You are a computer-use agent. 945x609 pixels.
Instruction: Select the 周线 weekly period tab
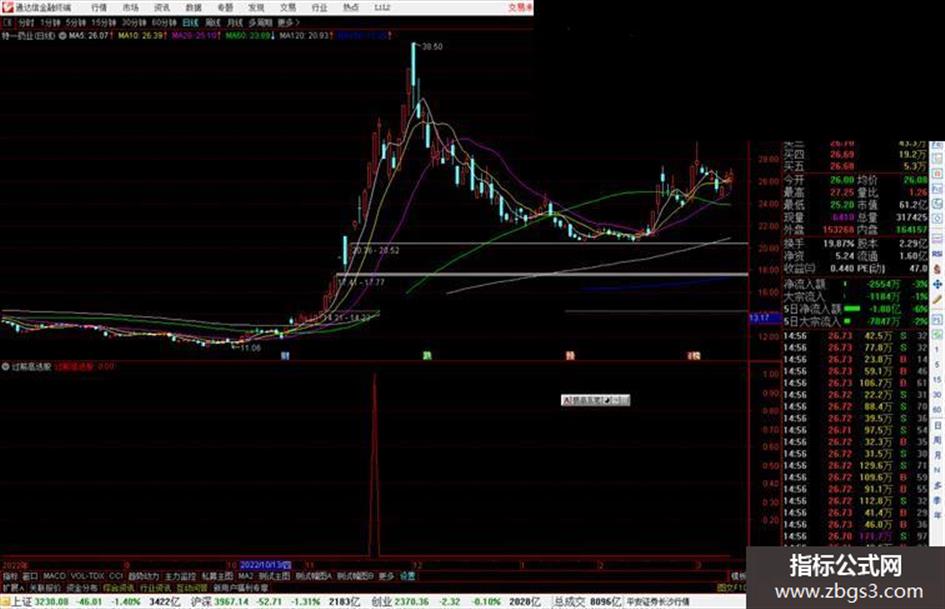212,22
